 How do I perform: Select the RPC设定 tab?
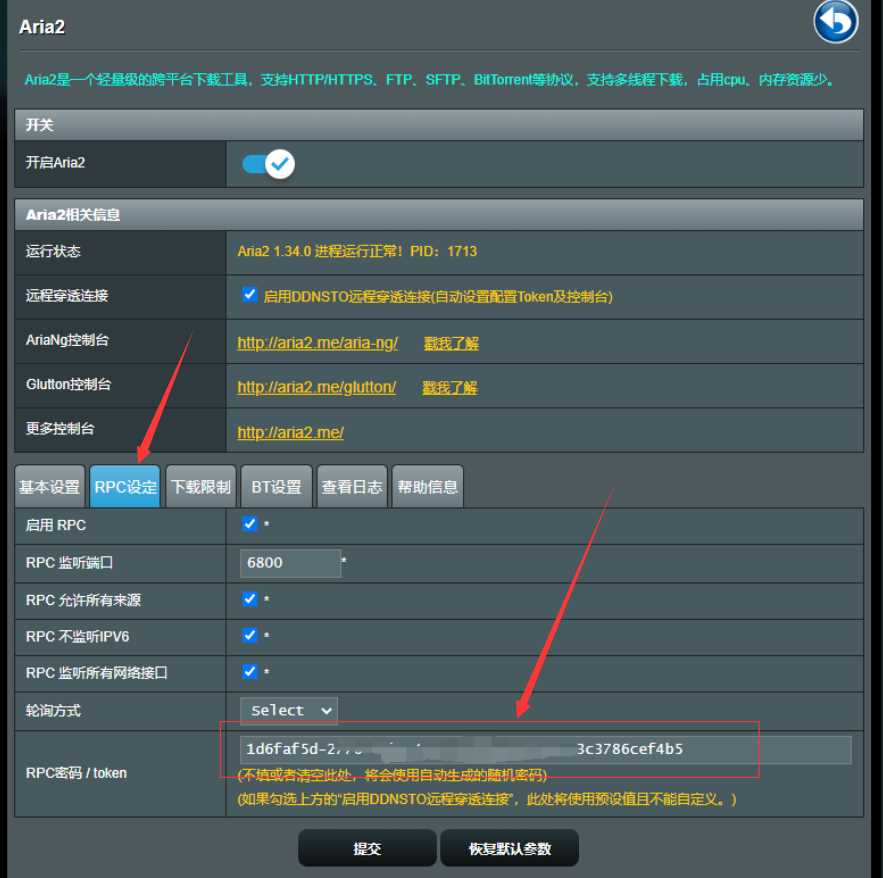pos(125,487)
